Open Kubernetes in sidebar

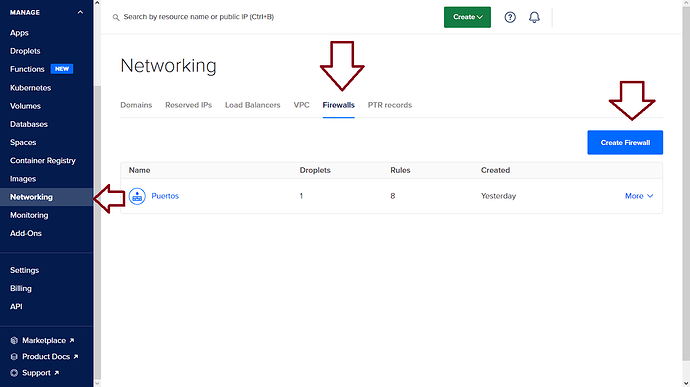point(30,88)
